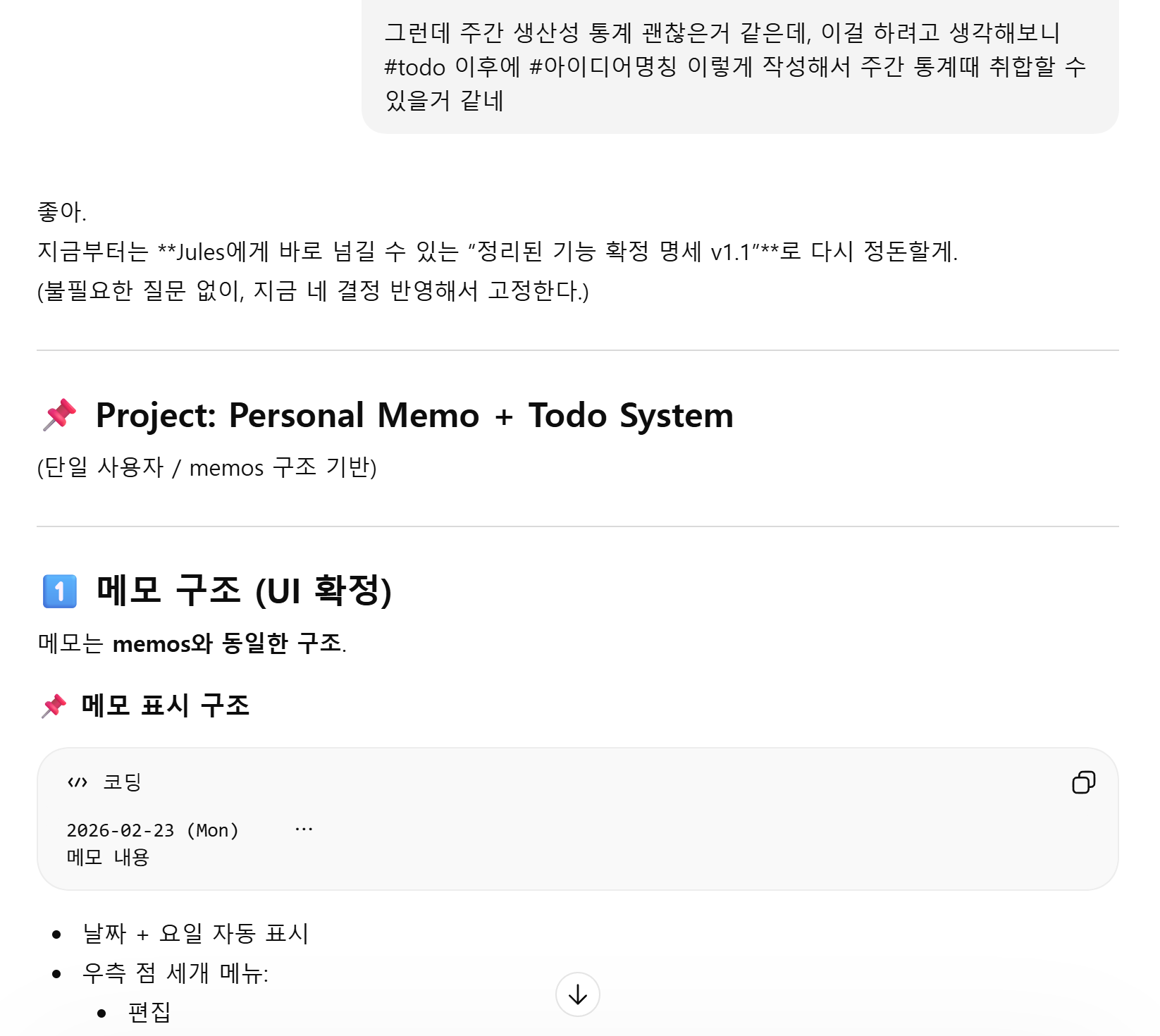
Task: Click the blue number 1 emoji
Action: tap(60, 591)
